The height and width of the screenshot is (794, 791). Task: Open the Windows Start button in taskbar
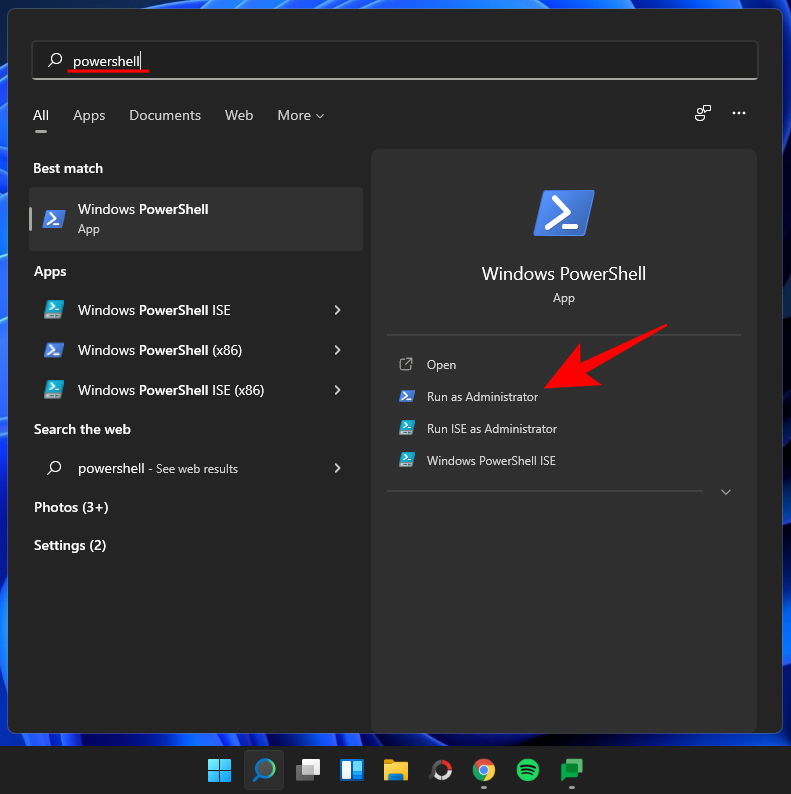[219, 770]
